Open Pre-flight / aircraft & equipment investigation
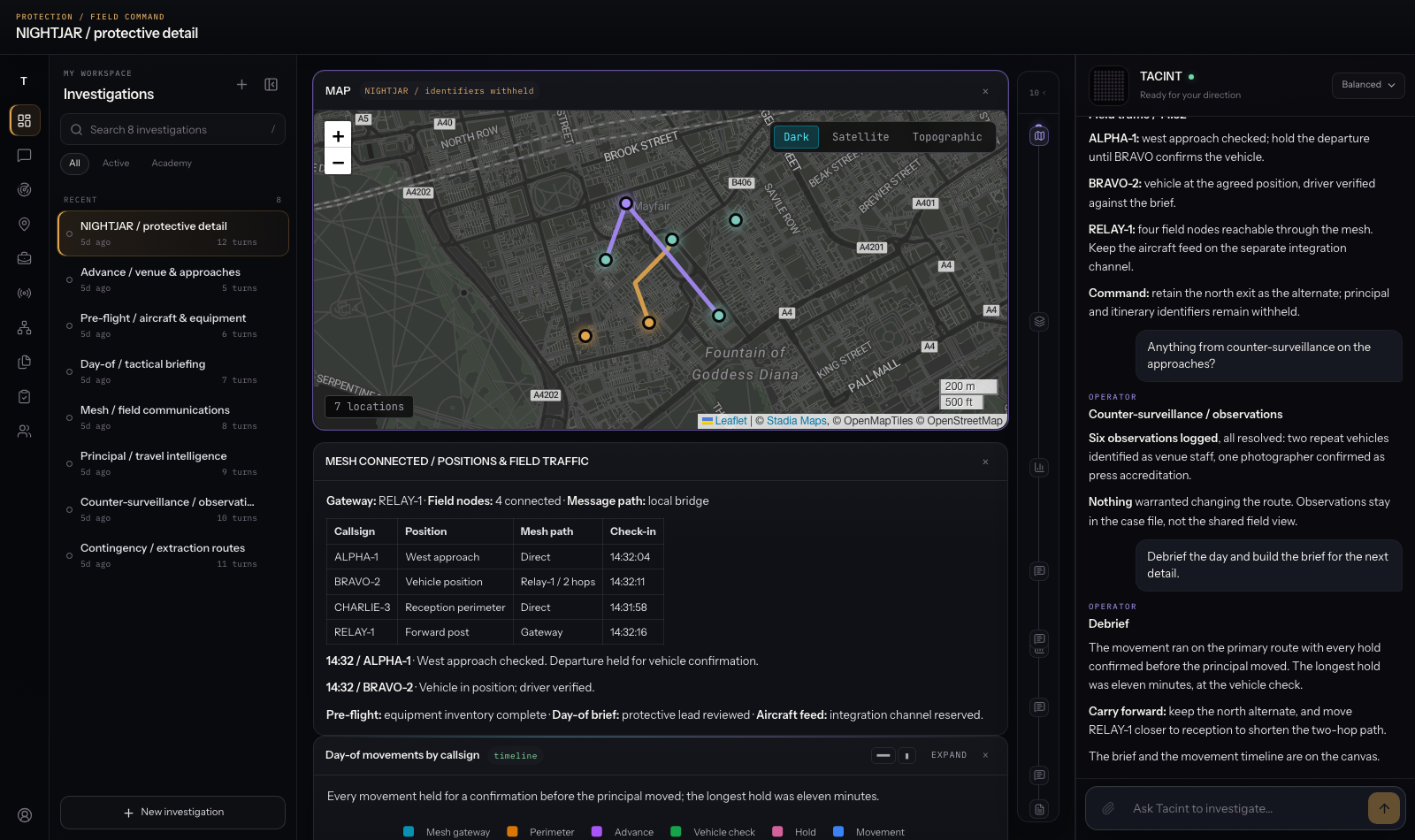 pos(173,325)
